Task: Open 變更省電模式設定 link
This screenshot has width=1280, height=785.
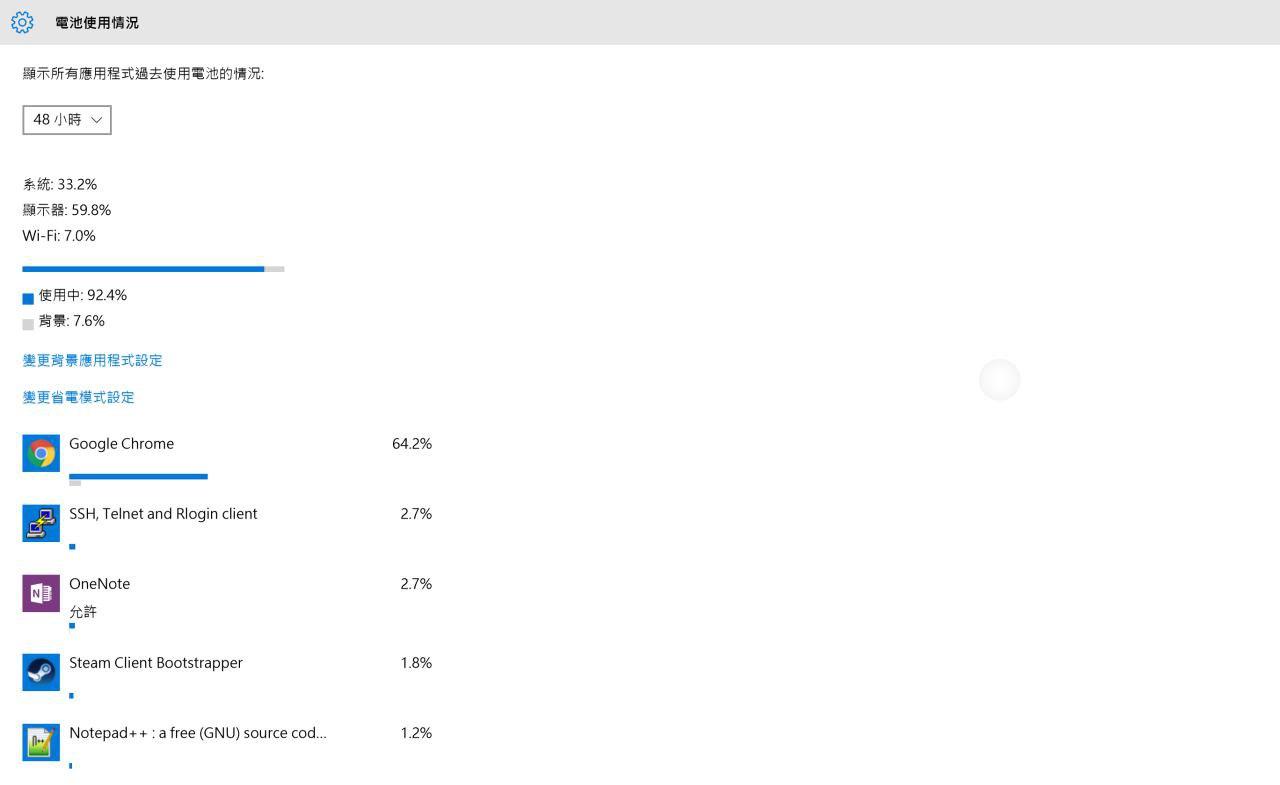Action: pyautogui.click(x=78, y=397)
